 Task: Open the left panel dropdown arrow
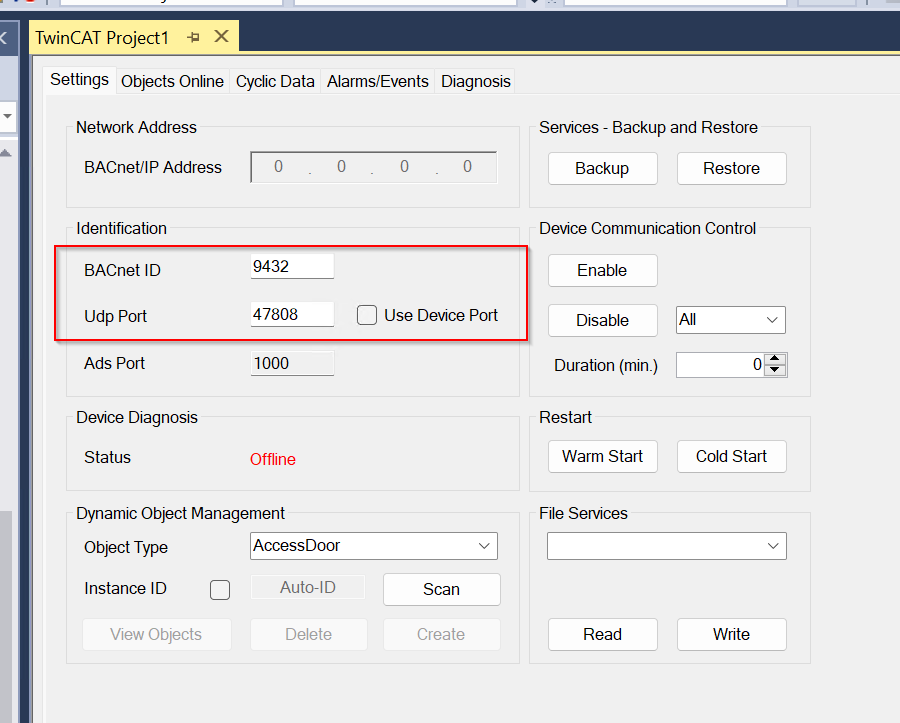pos(7,116)
